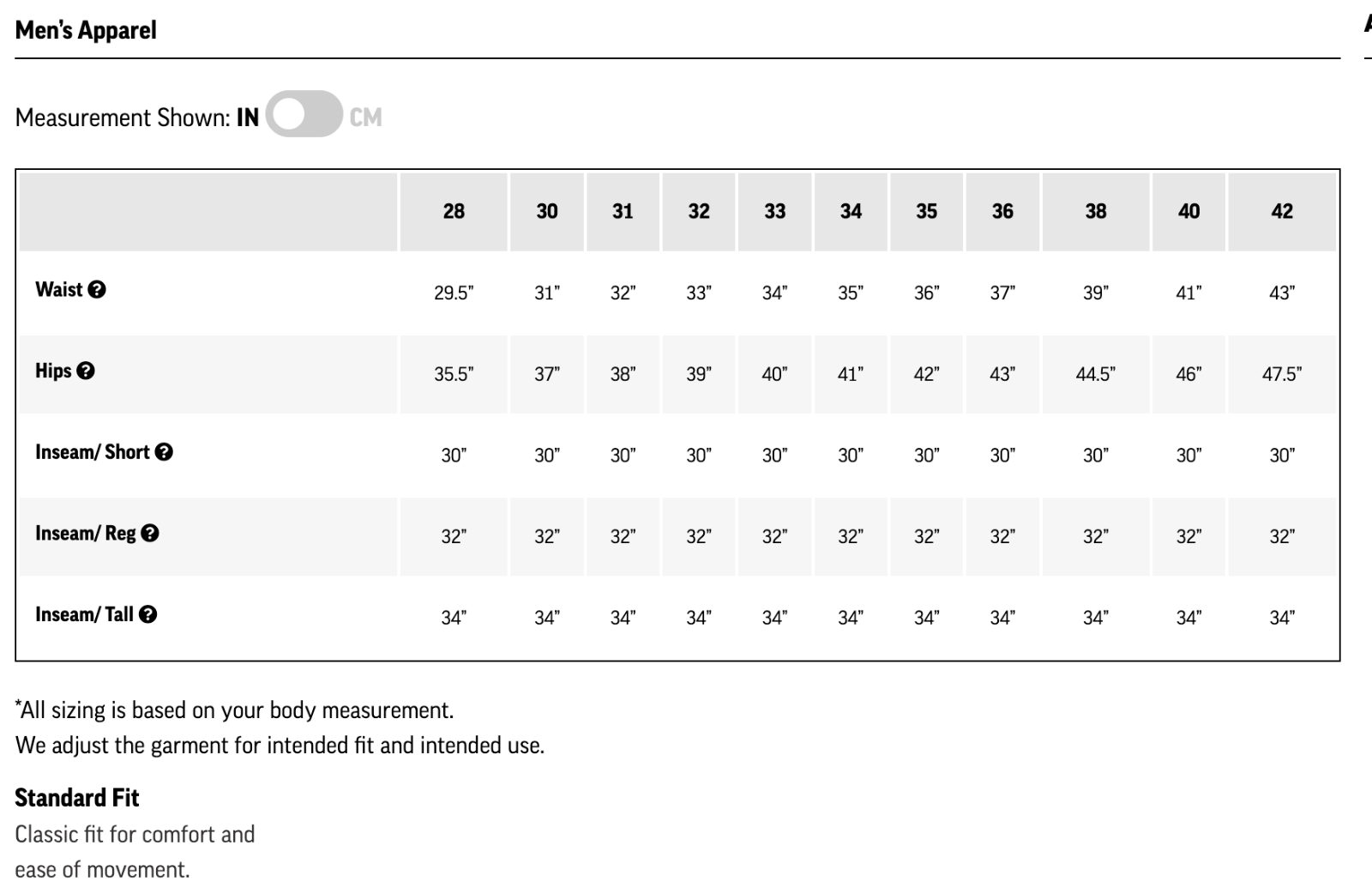The image size is (1372, 888).
Task: Click the Inseam/ Tall row label
Action: tap(84, 614)
